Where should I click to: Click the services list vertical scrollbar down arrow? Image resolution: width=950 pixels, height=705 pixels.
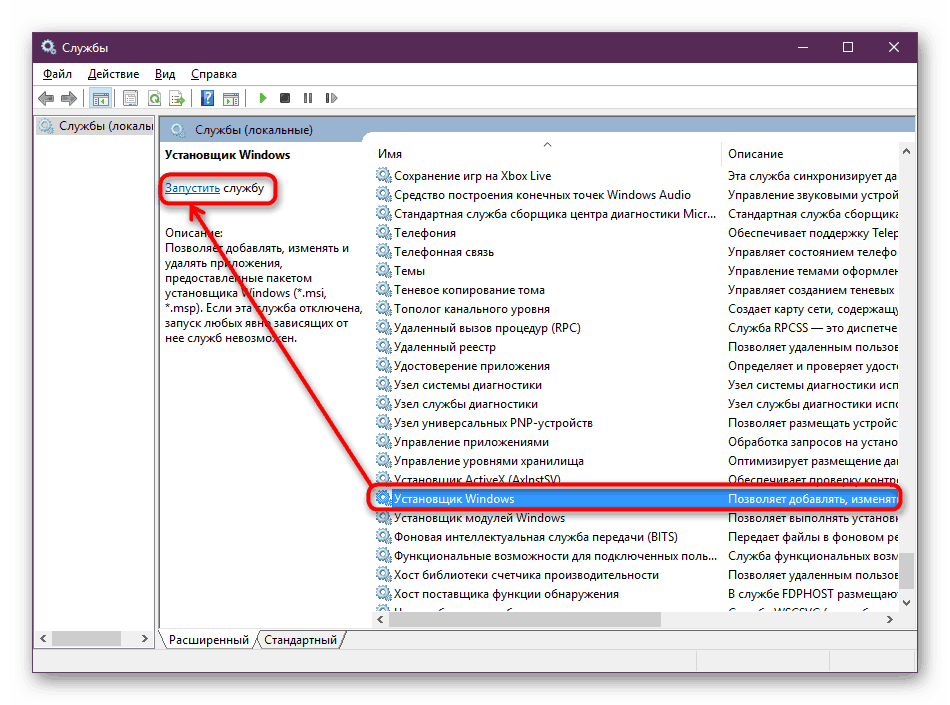point(906,602)
